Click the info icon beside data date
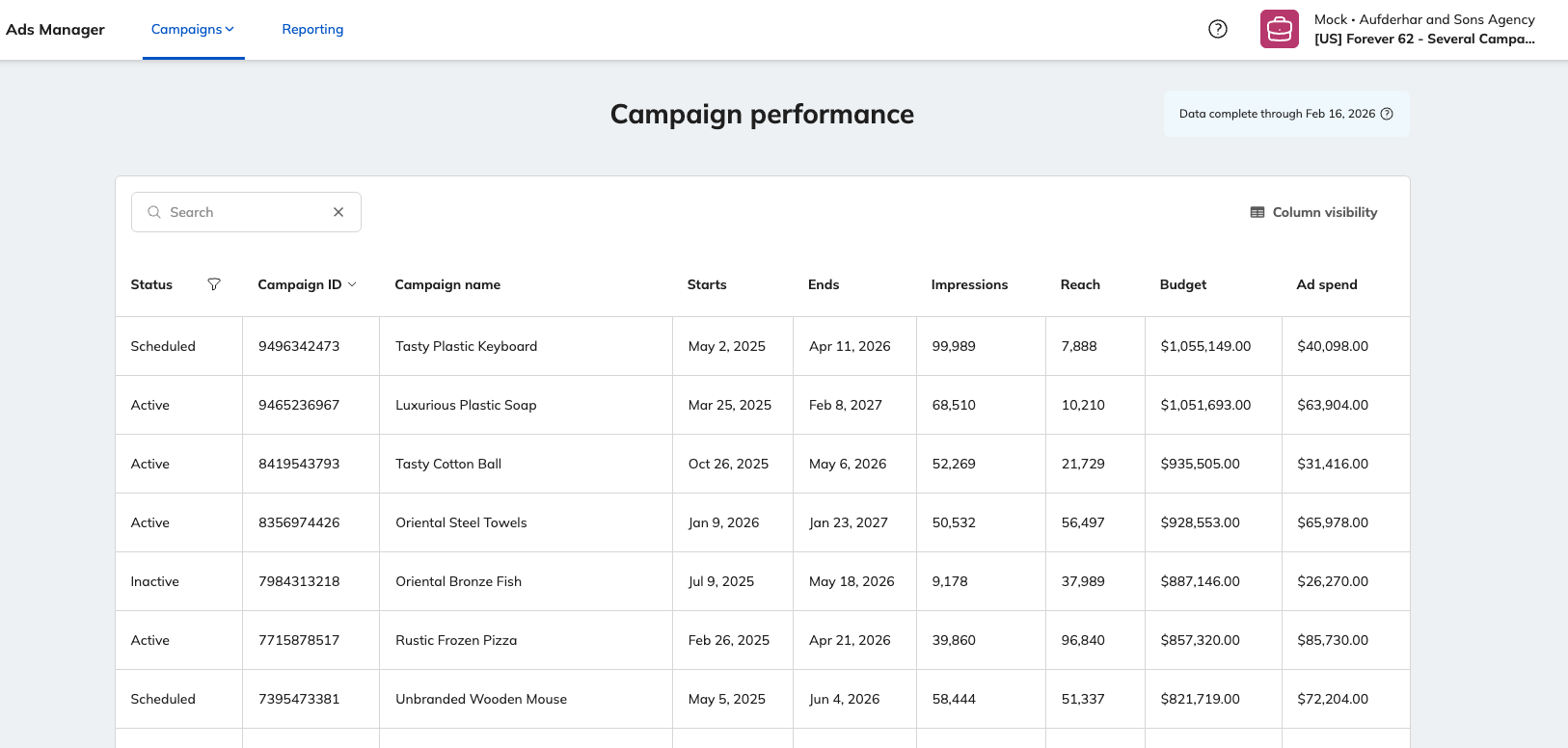This screenshot has width=1568, height=748. (x=1387, y=114)
